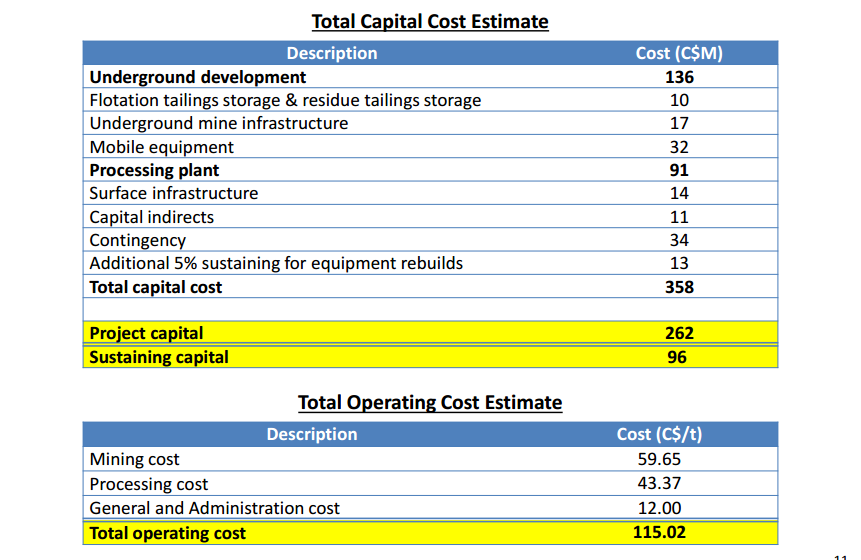Click 'Additional 5% sustaining for equipment rebuilds'

click(x=276, y=264)
